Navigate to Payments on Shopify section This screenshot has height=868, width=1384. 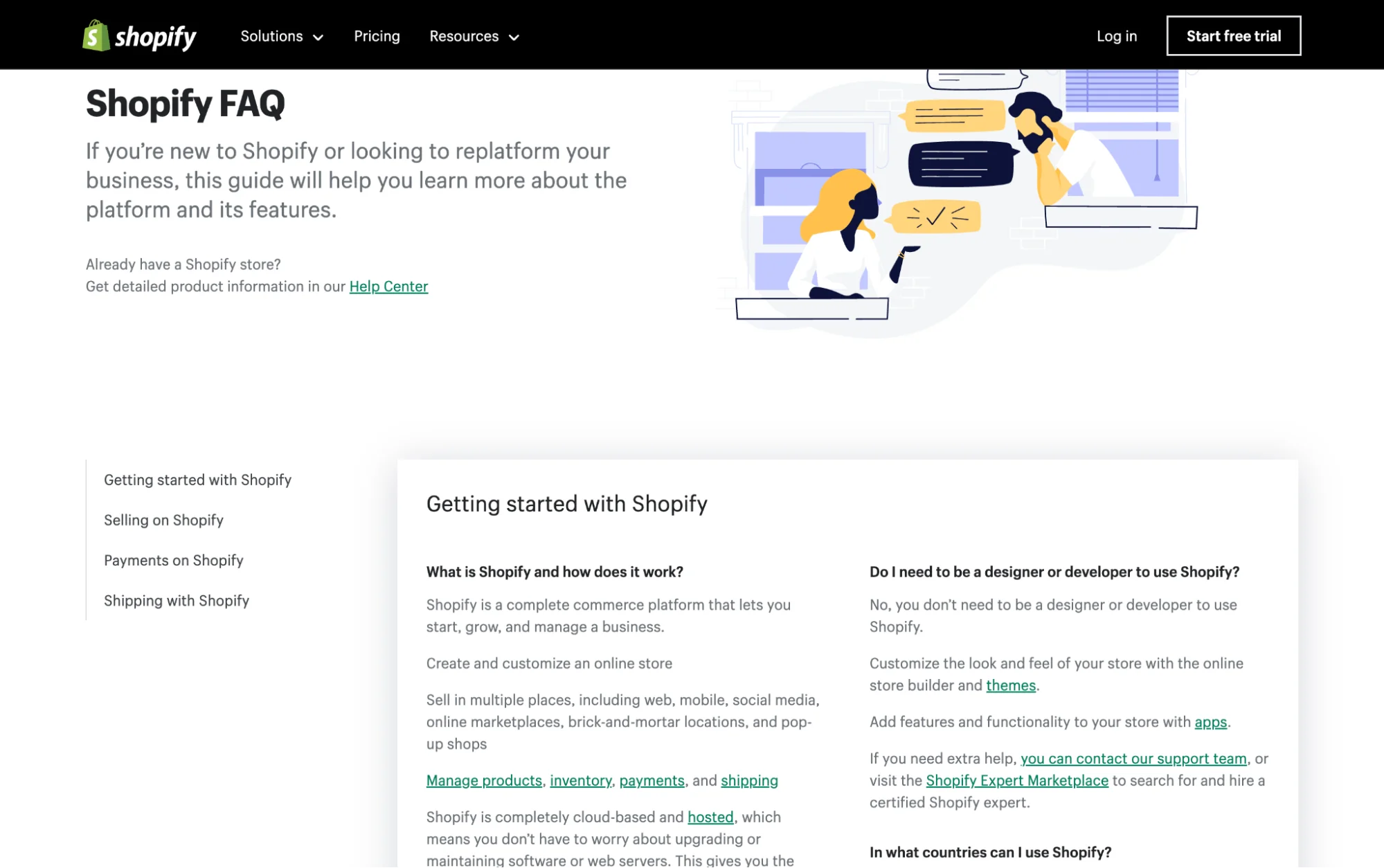(173, 559)
